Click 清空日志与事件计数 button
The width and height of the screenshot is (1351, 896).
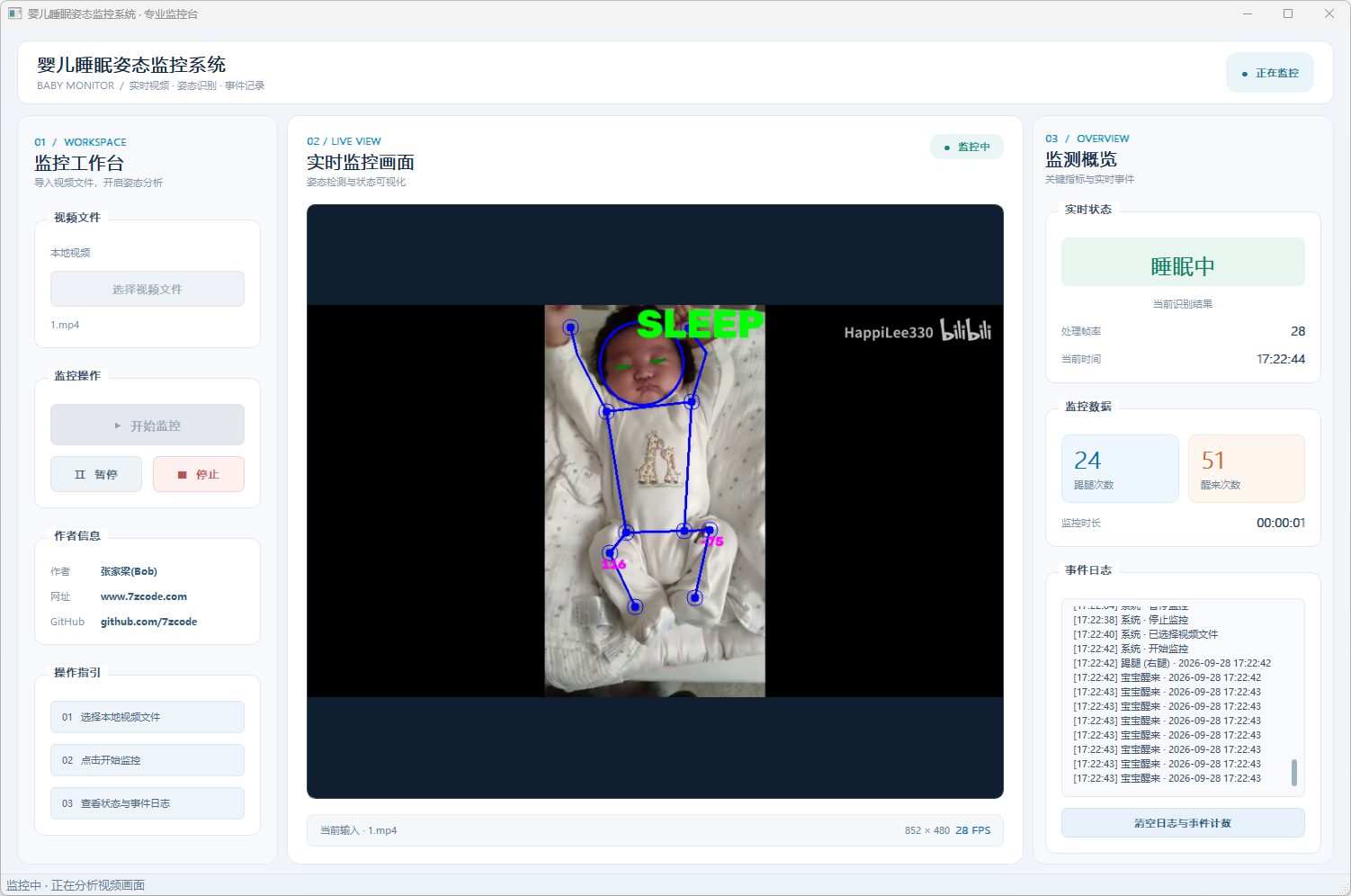click(x=1183, y=822)
